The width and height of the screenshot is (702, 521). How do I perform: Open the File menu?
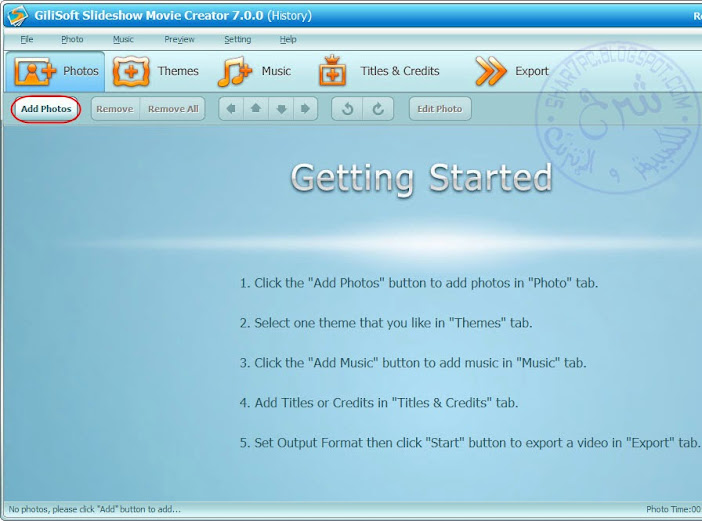[27, 39]
